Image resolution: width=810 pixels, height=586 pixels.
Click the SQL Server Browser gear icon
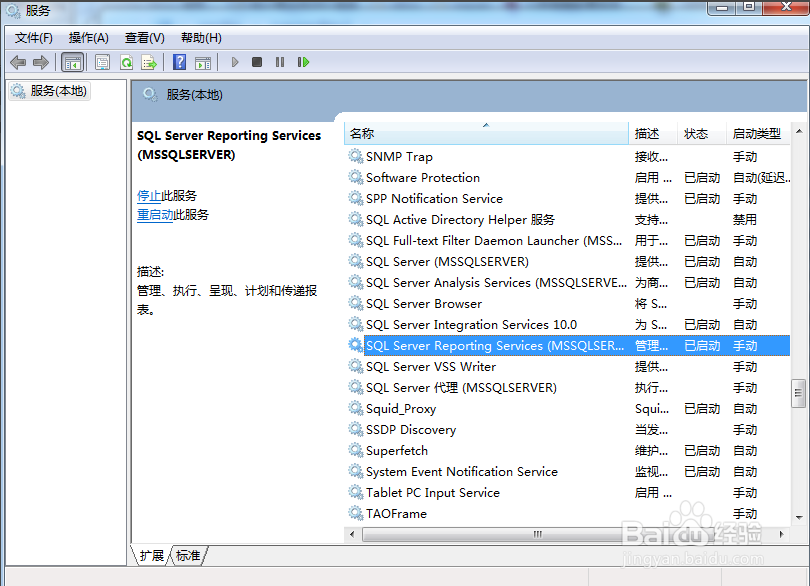pos(355,303)
